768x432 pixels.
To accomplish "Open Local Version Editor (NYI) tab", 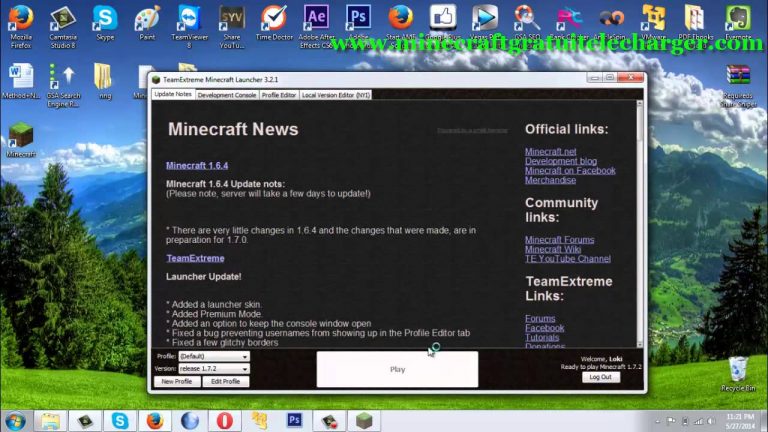I will pyautogui.click(x=336, y=95).
